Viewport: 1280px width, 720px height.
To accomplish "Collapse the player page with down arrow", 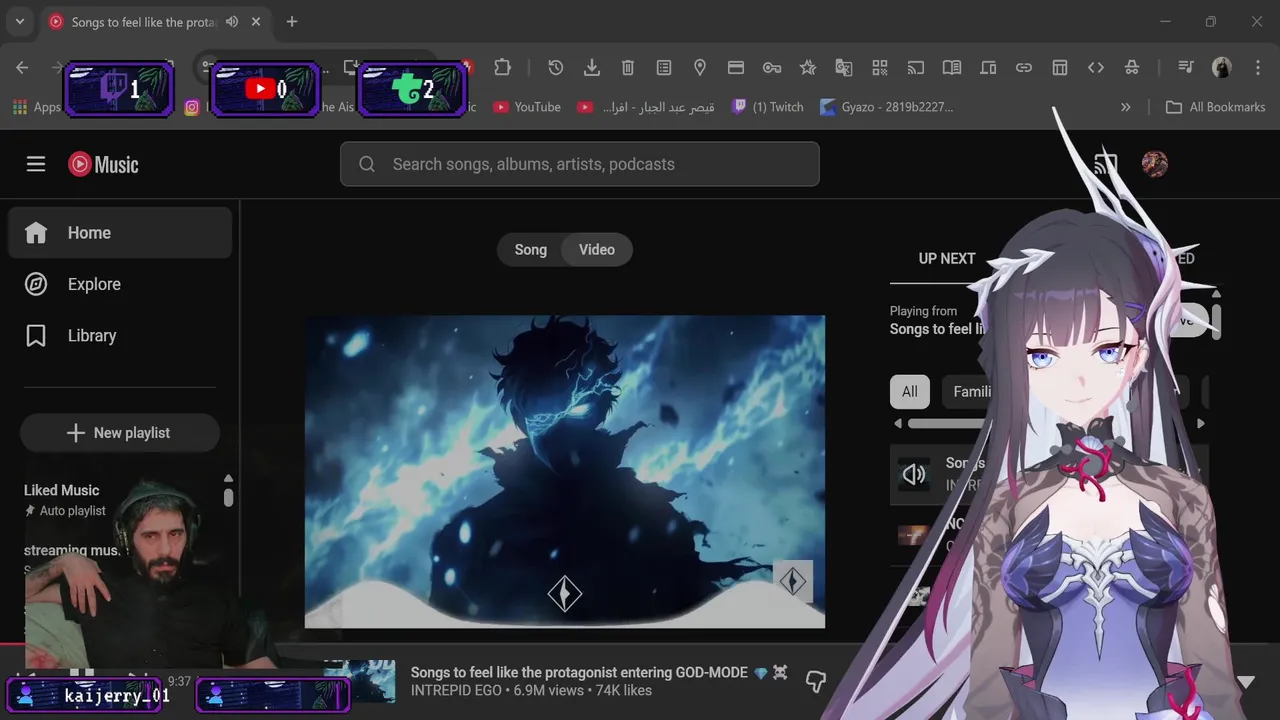I will click(x=1246, y=682).
